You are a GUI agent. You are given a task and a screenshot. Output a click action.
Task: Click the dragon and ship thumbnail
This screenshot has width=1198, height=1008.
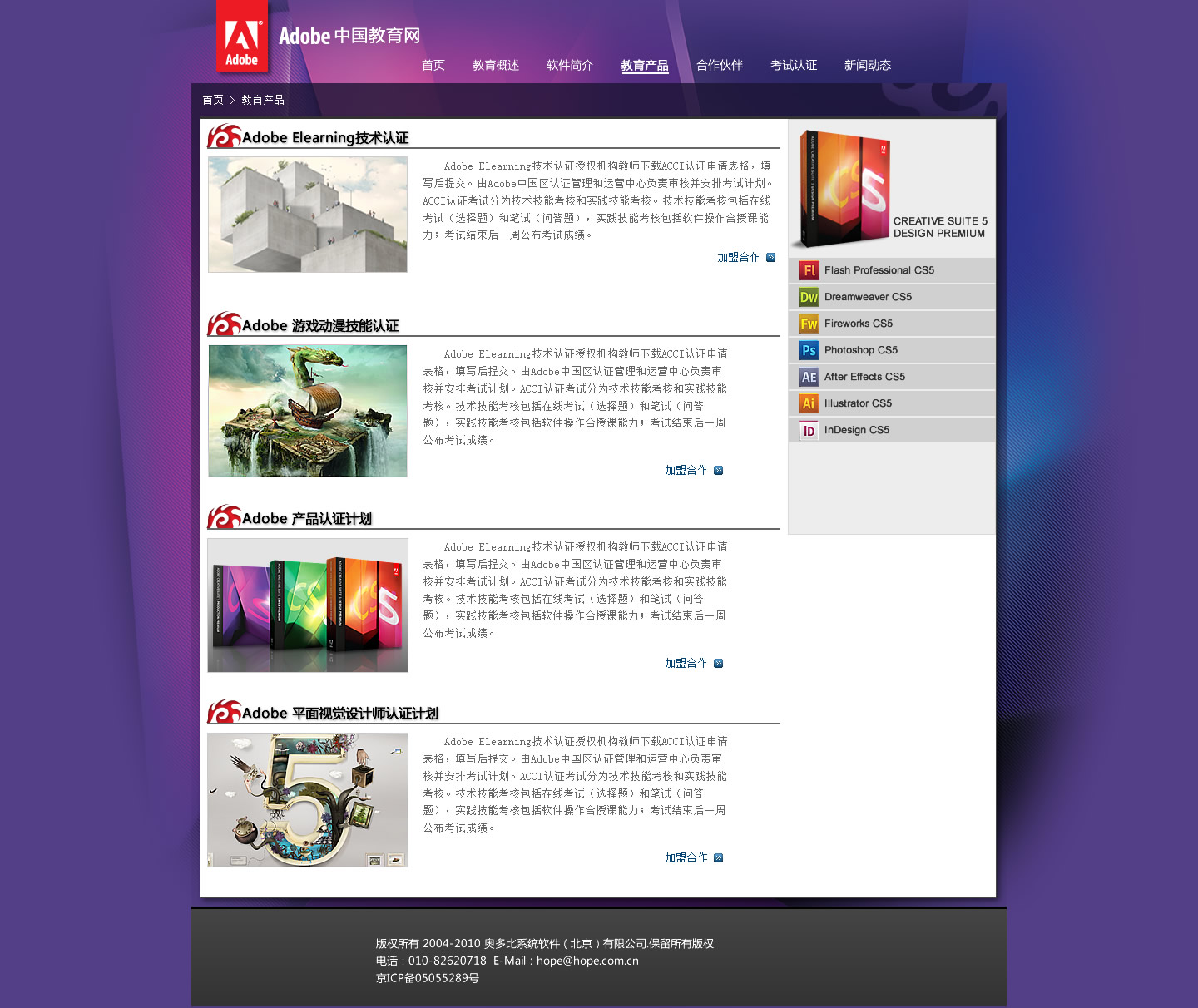click(x=308, y=411)
